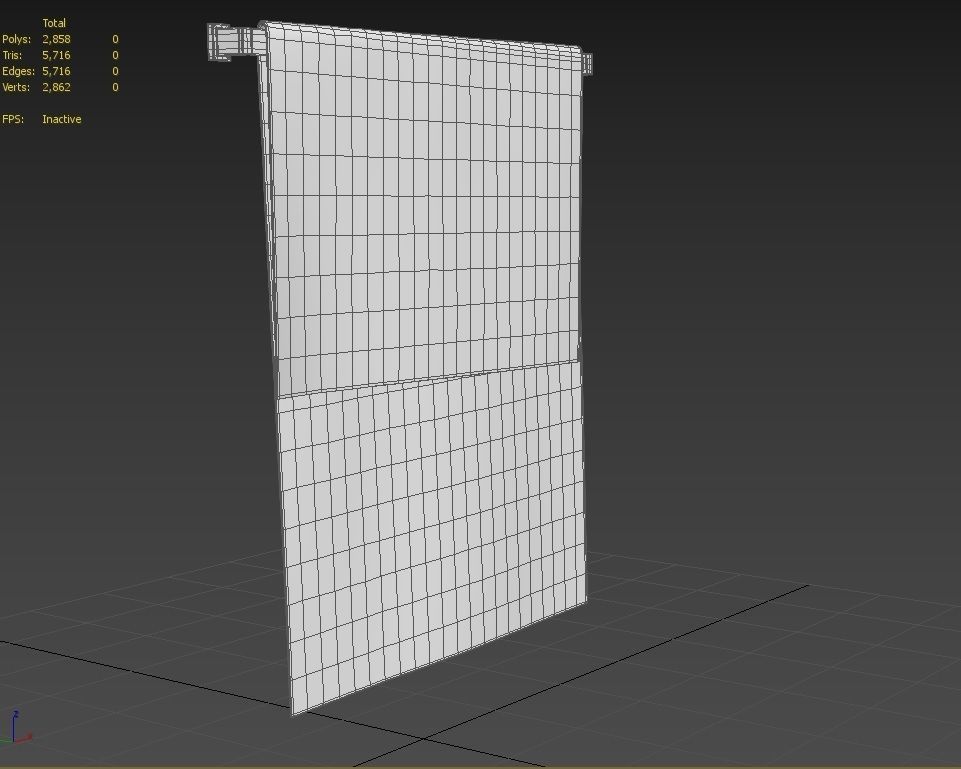The width and height of the screenshot is (961, 769).
Task: Click the Total statistics column header
Action: coord(54,23)
